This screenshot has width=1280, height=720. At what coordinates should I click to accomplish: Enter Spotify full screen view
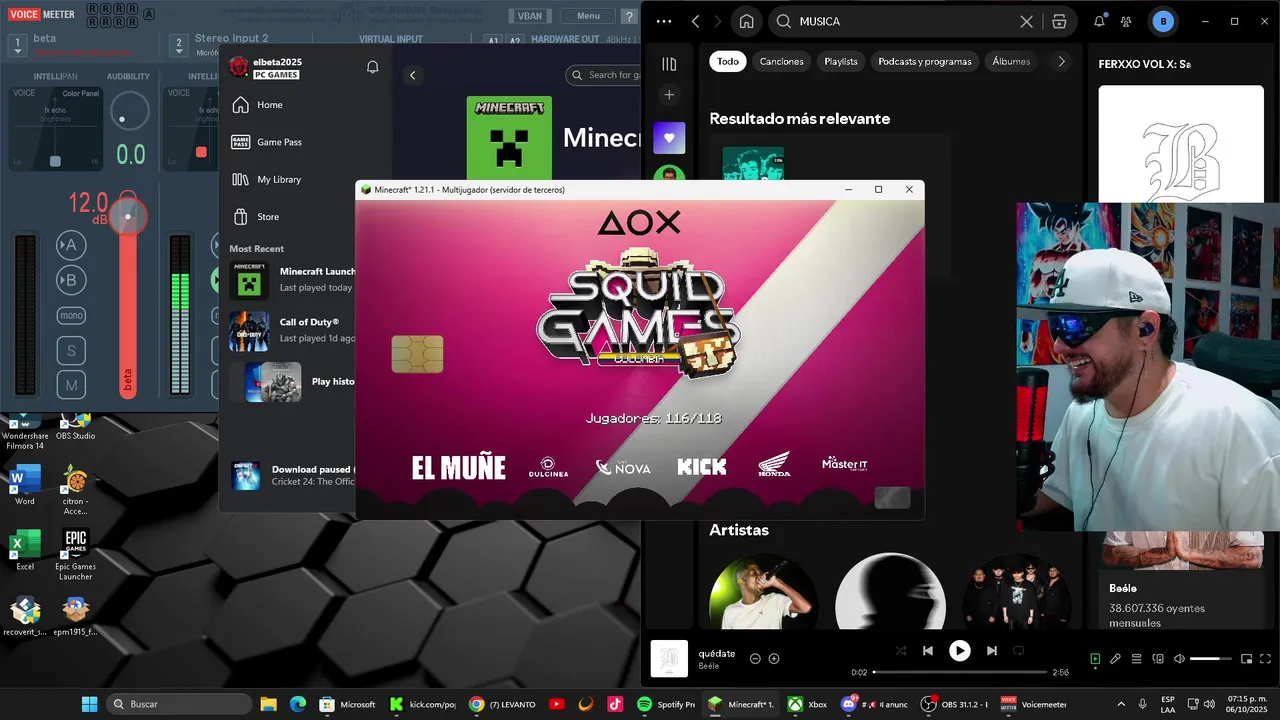1266,659
